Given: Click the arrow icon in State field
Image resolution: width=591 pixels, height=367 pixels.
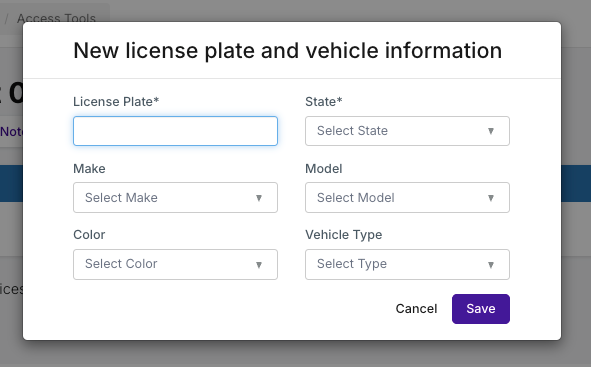Looking at the screenshot, I should coord(491,131).
